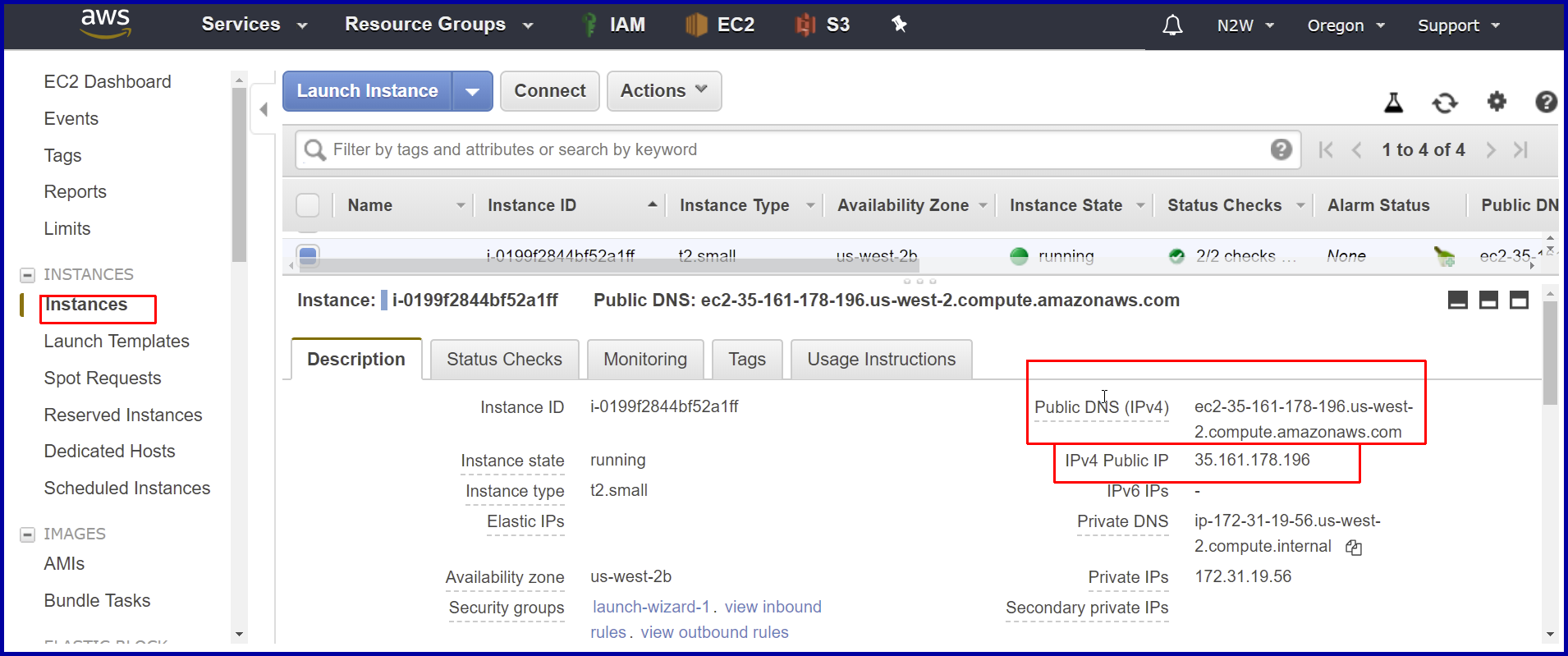
Task: Go to next page of results
Action: (x=1491, y=149)
